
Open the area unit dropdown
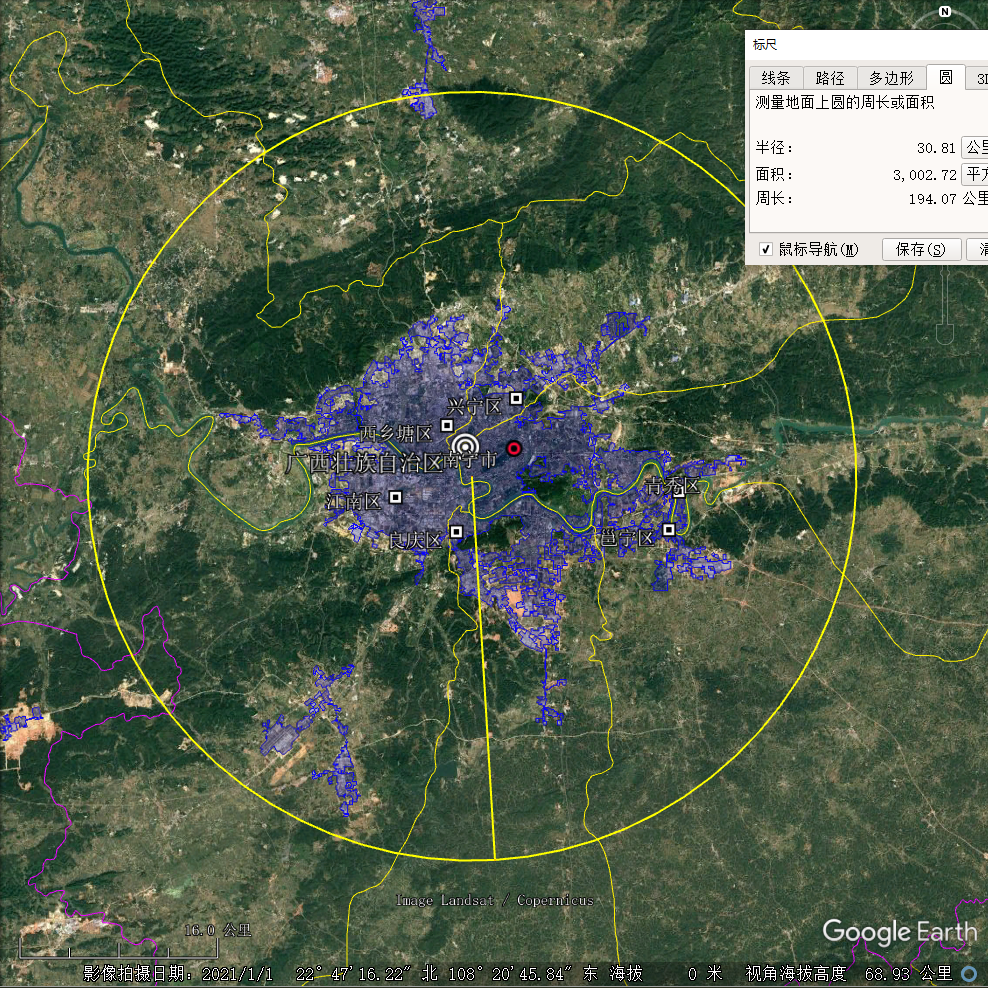coord(974,175)
